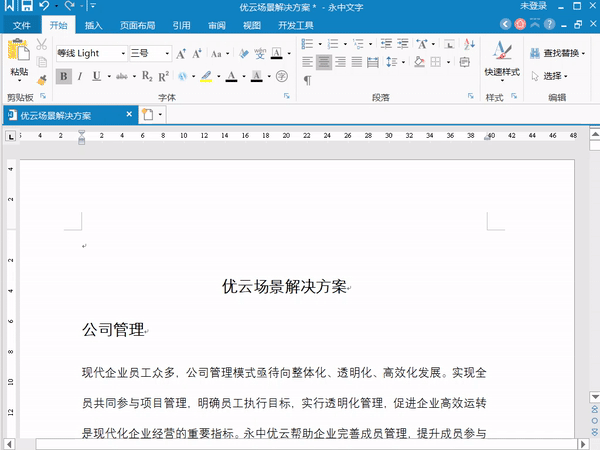Click the Grow Font icon
The width and height of the screenshot is (600, 450).
[181, 53]
